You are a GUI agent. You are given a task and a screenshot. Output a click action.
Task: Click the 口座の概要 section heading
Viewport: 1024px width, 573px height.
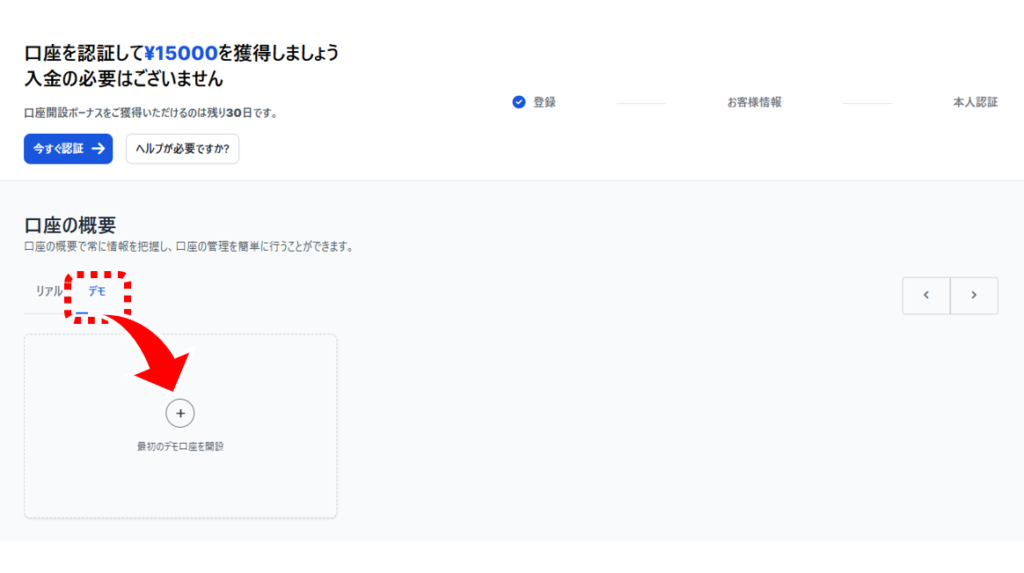70,225
